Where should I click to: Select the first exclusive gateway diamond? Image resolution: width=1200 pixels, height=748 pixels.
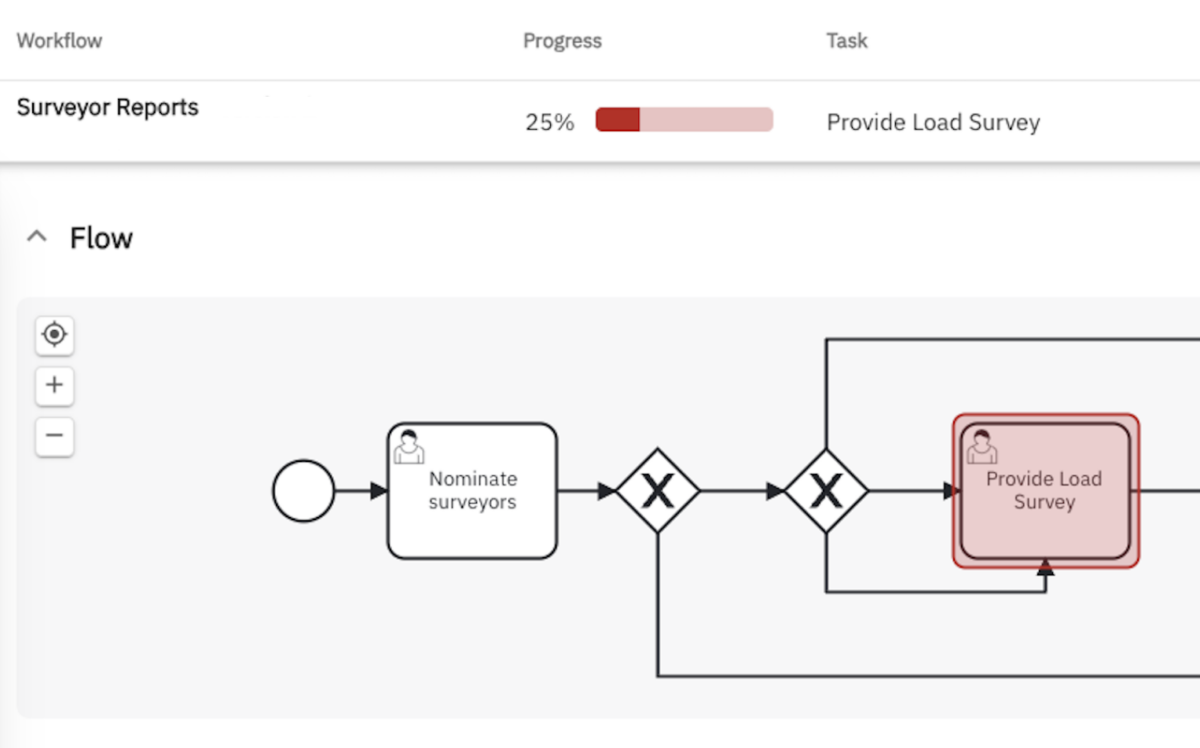coord(657,491)
